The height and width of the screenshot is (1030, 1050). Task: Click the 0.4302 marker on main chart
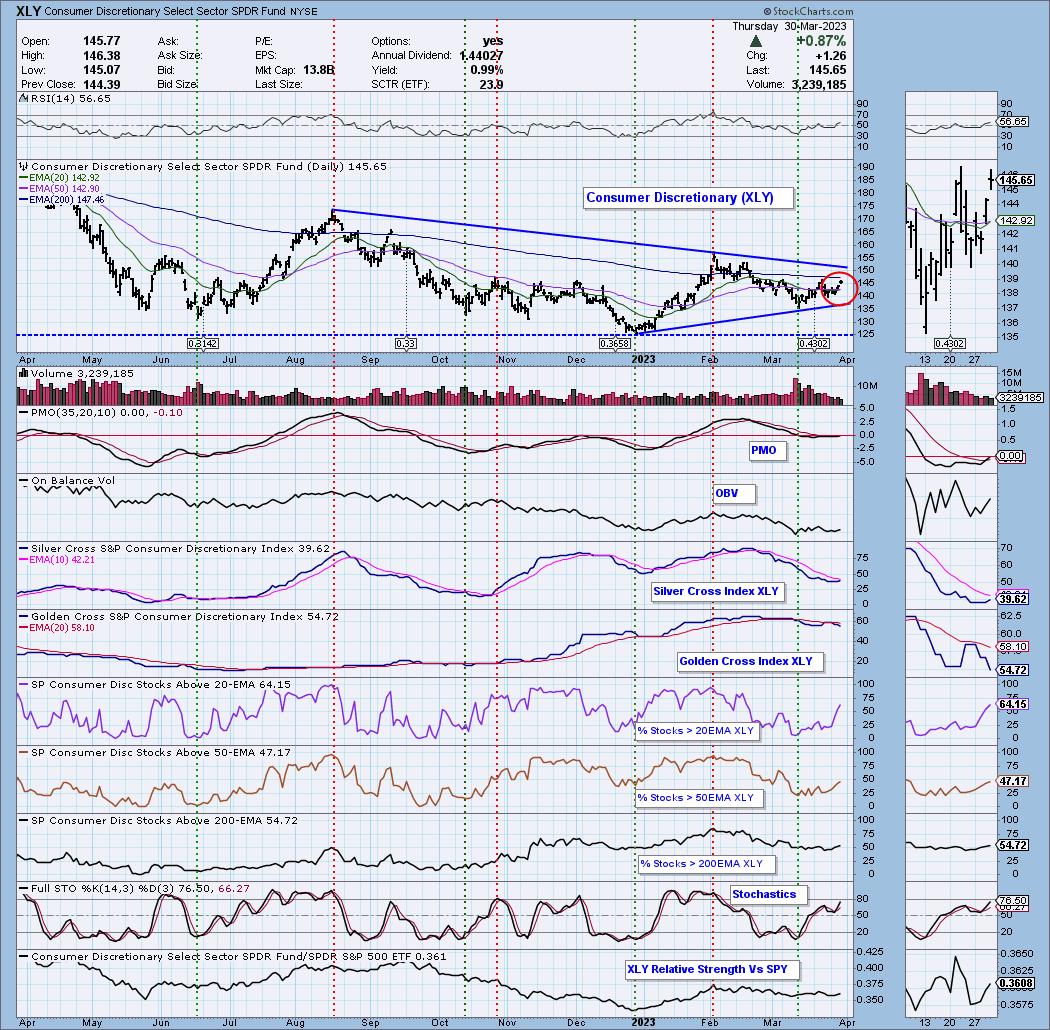point(814,344)
